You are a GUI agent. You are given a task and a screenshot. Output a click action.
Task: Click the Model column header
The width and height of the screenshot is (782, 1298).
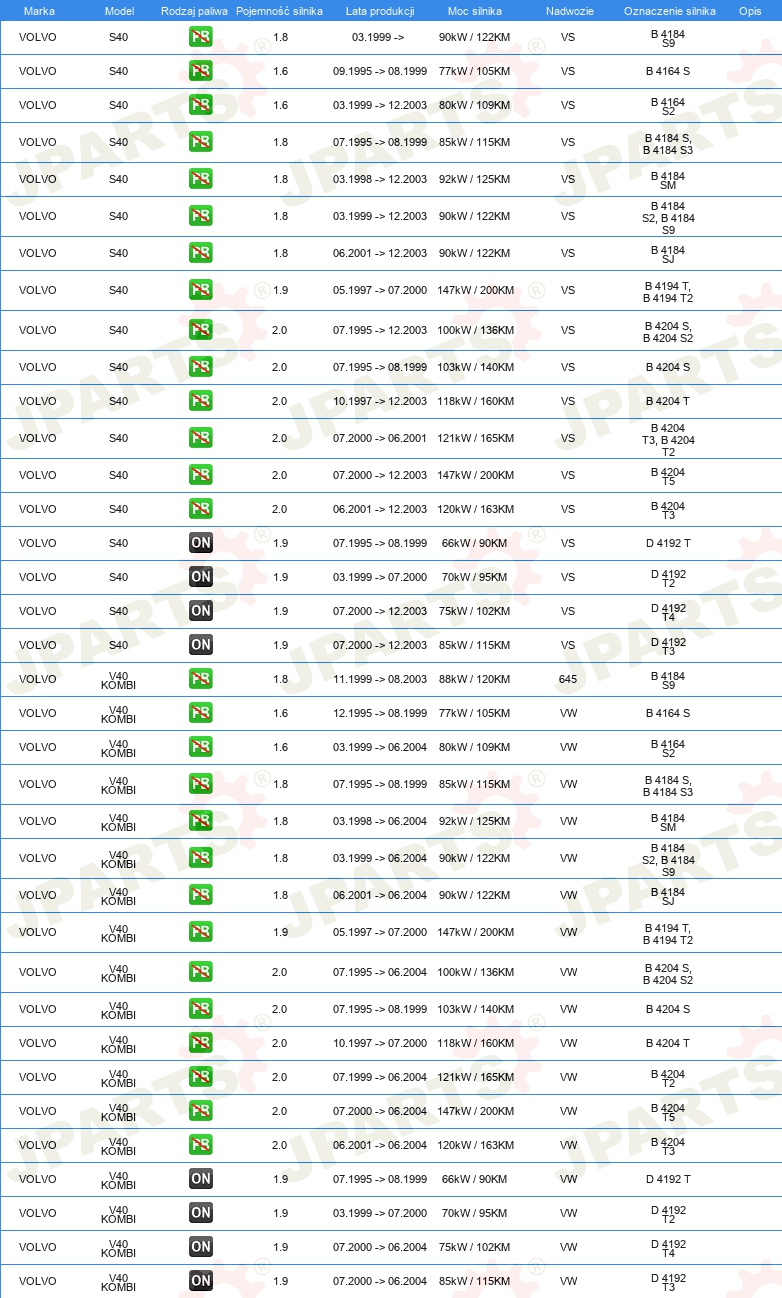coord(119,10)
